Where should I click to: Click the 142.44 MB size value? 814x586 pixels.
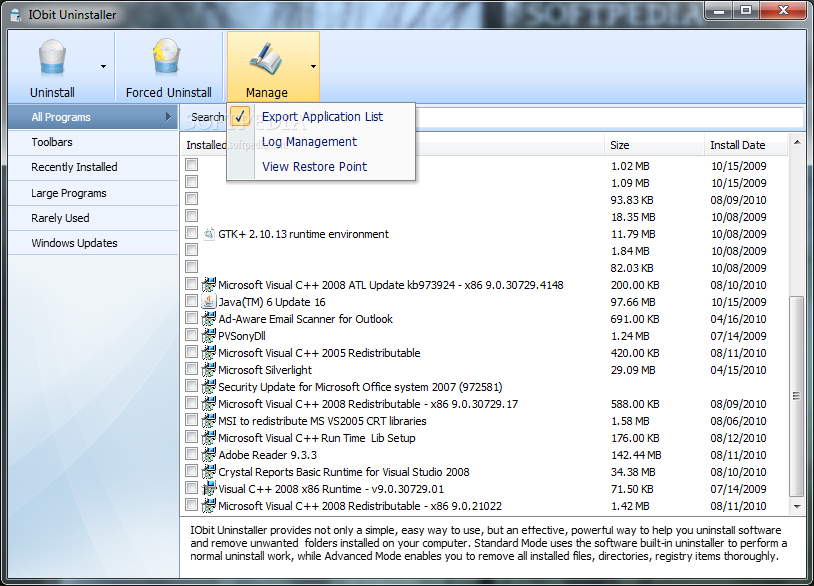click(x=636, y=455)
